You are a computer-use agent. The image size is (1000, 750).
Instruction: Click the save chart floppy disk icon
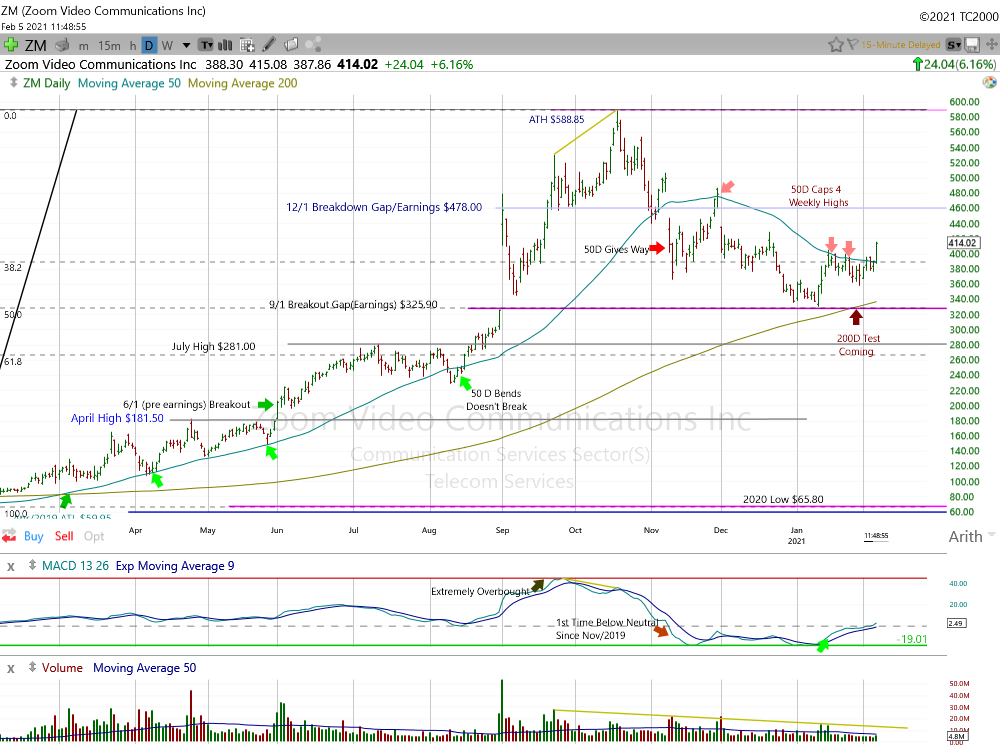pos(972,45)
